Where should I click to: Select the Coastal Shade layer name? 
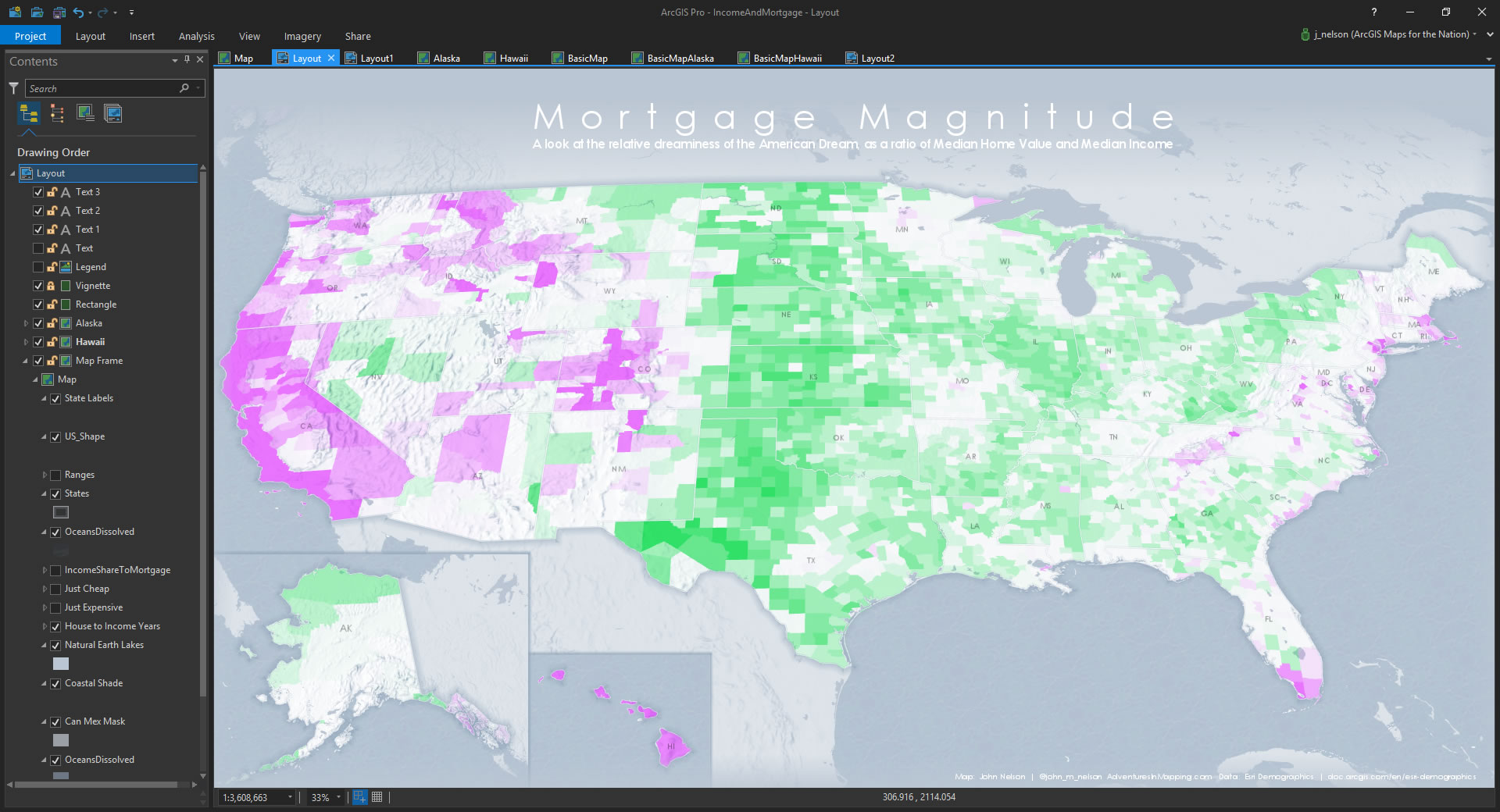click(94, 683)
